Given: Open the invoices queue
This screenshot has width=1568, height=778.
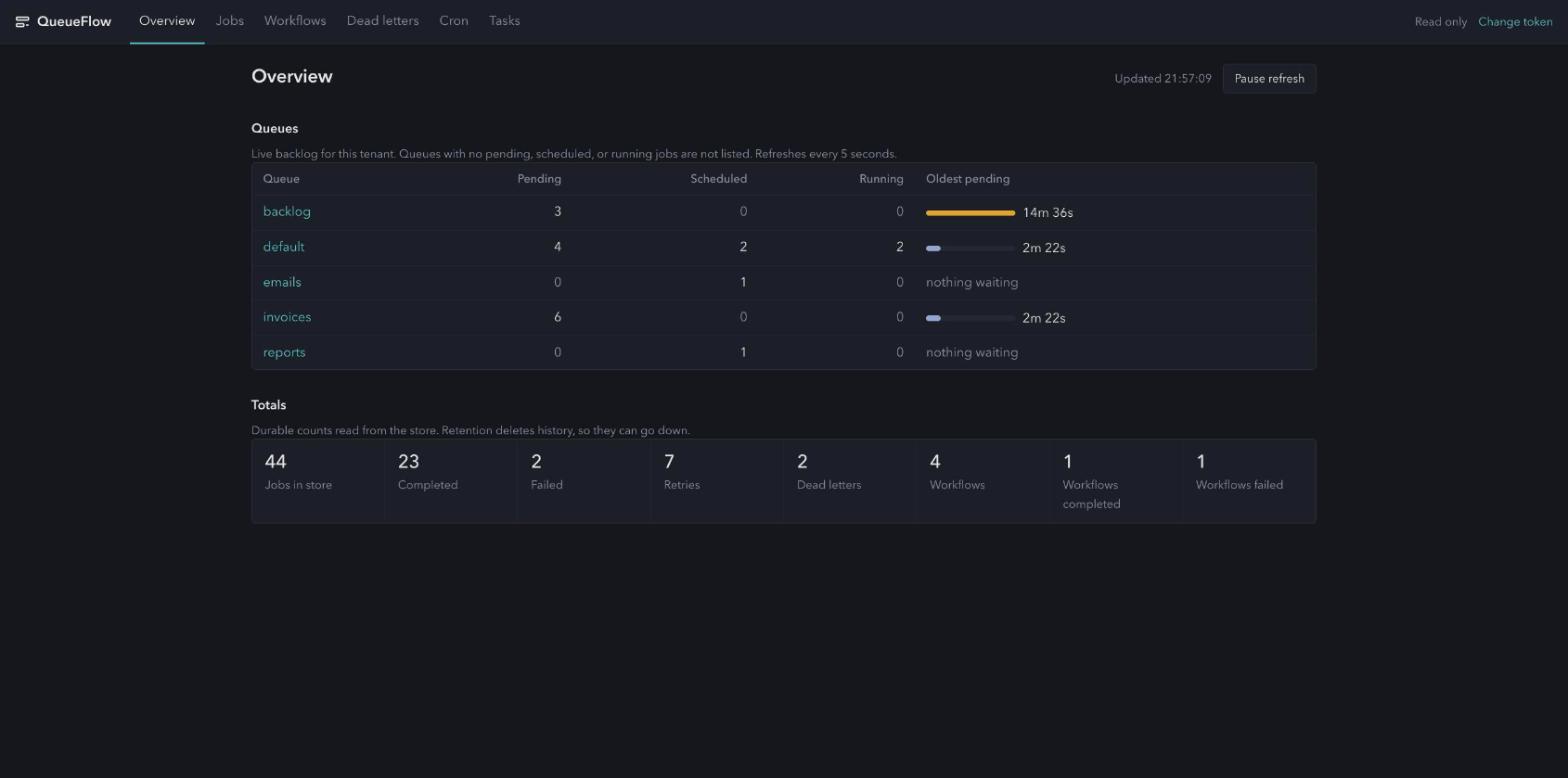Looking at the screenshot, I should [287, 317].
